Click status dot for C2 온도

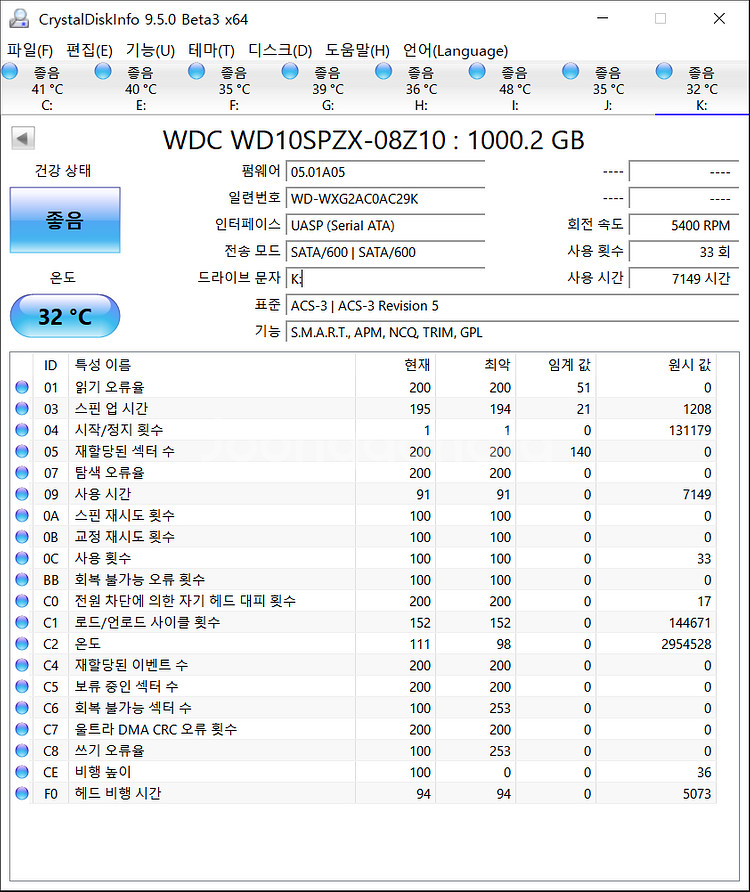22,643
